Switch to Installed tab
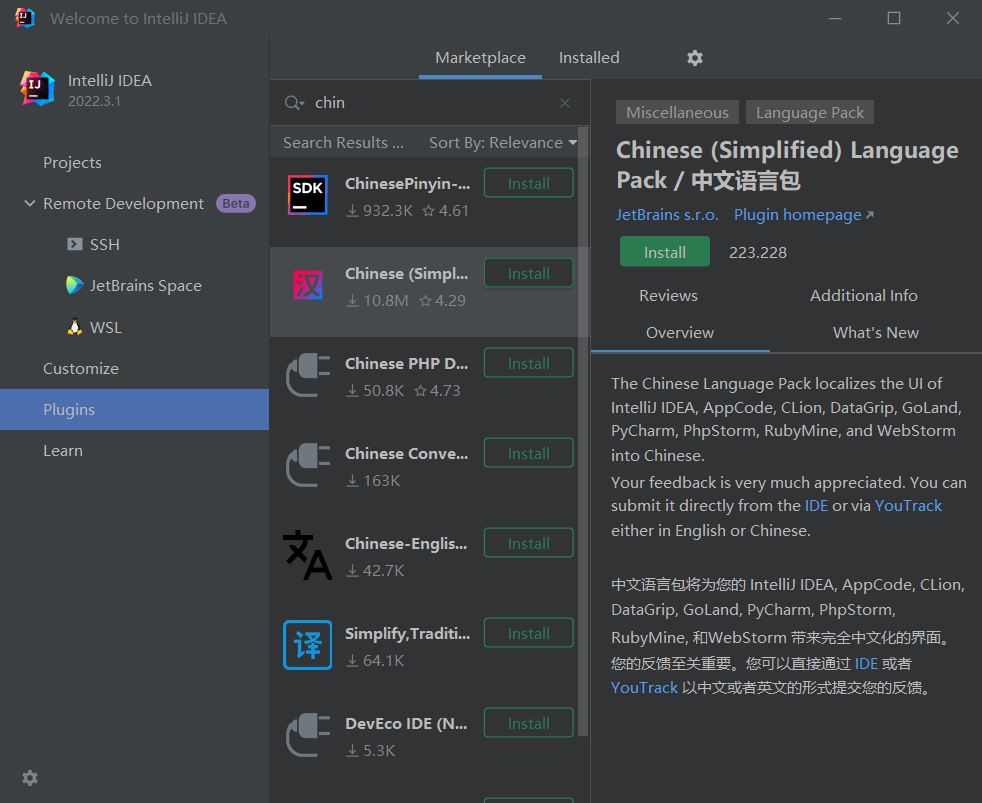This screenshot has height=803, width=982. (589, 58)
